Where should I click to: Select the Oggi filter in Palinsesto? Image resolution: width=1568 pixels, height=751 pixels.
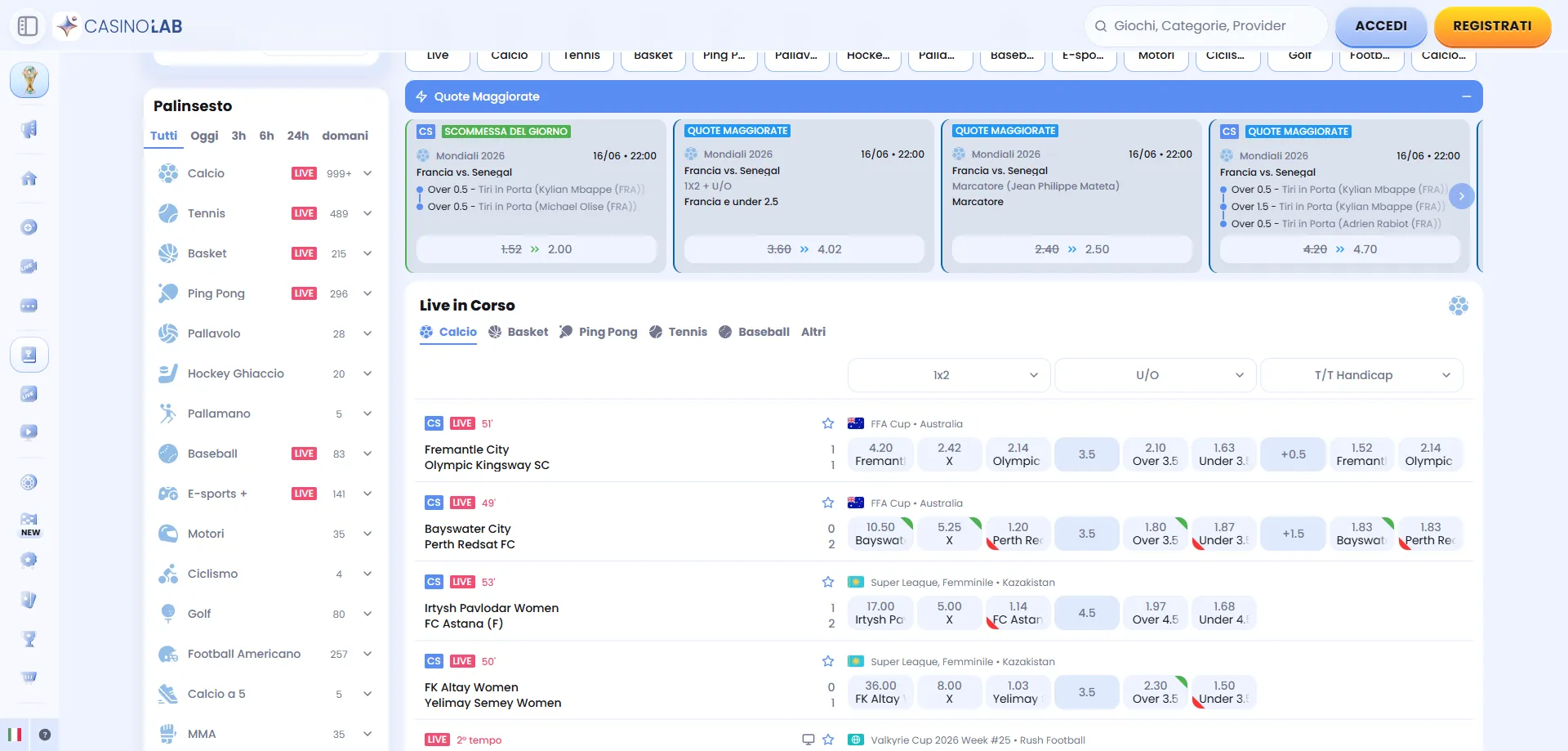[x=204, y=136]
